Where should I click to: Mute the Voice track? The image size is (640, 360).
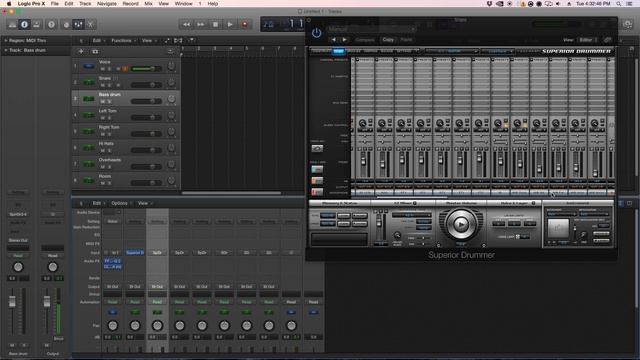coord(103,69)
